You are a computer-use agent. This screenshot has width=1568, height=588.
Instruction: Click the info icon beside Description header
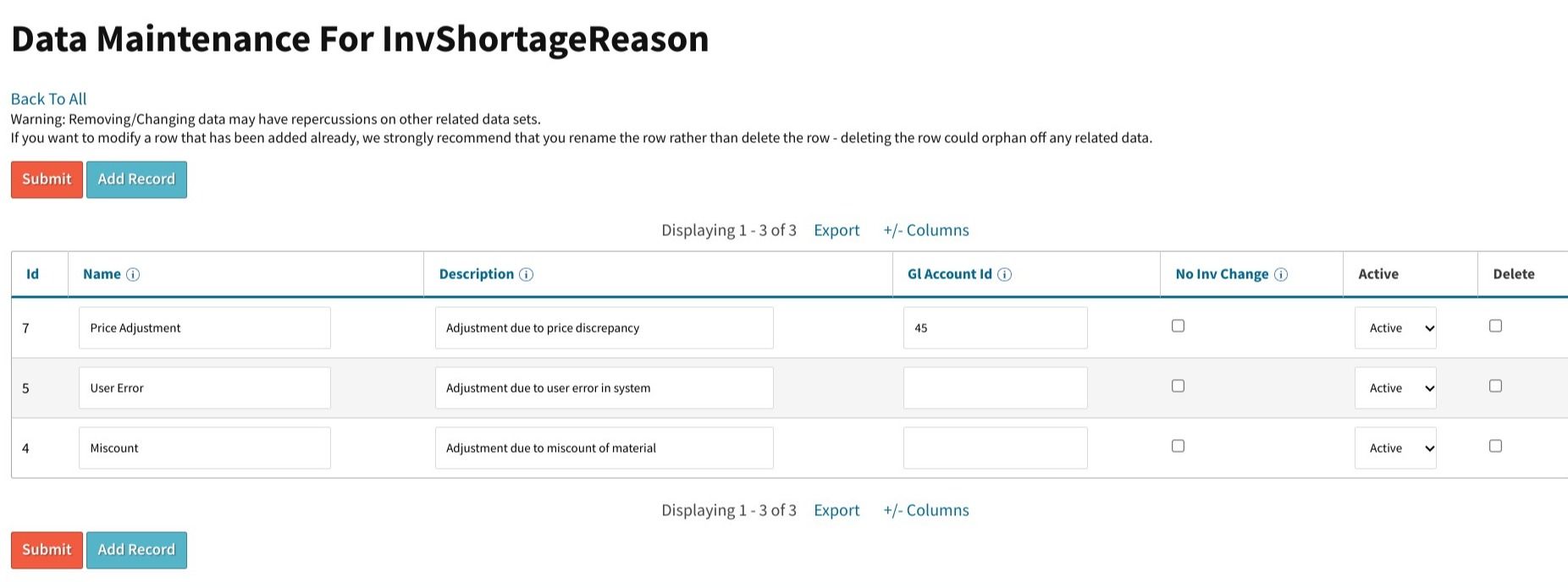tap(526, 274)
